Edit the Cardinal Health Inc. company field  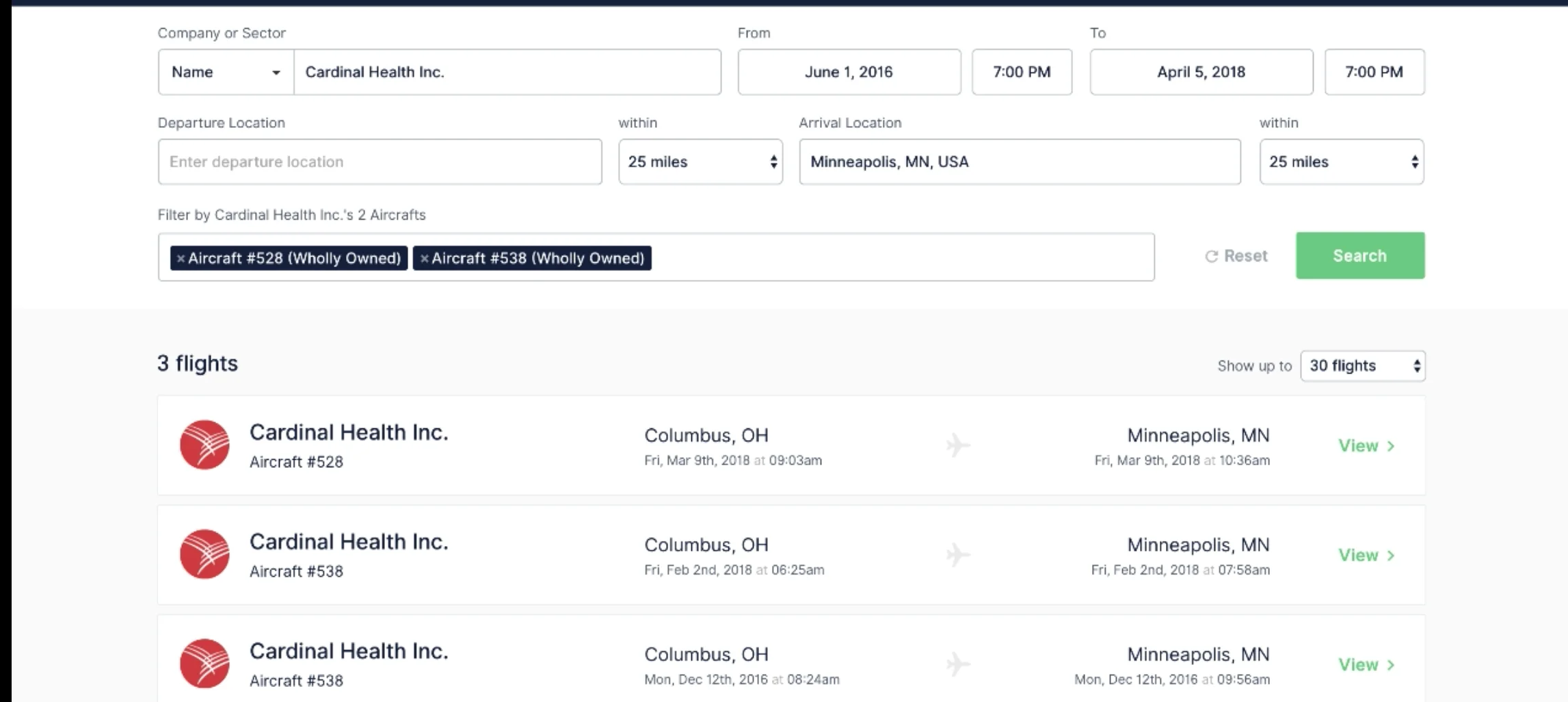[x=507, y=72]
